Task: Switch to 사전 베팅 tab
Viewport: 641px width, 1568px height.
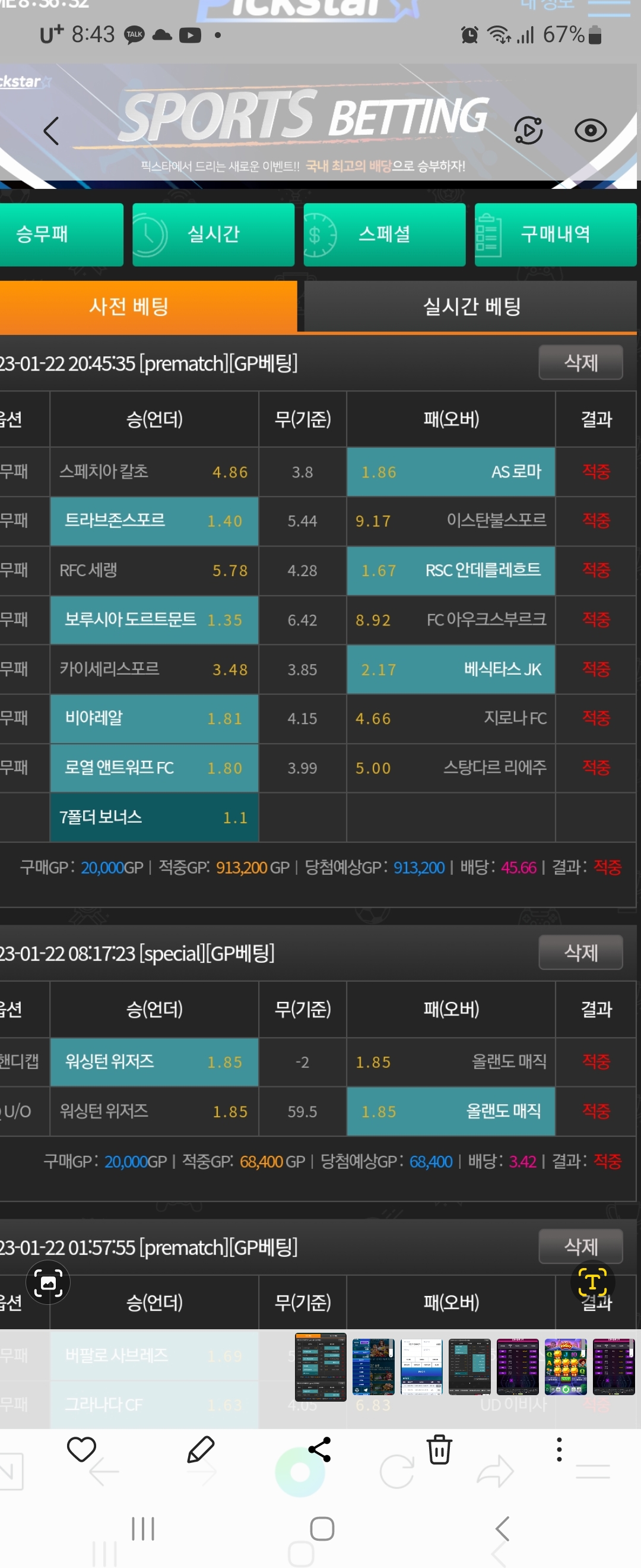Action: [148, 306]
